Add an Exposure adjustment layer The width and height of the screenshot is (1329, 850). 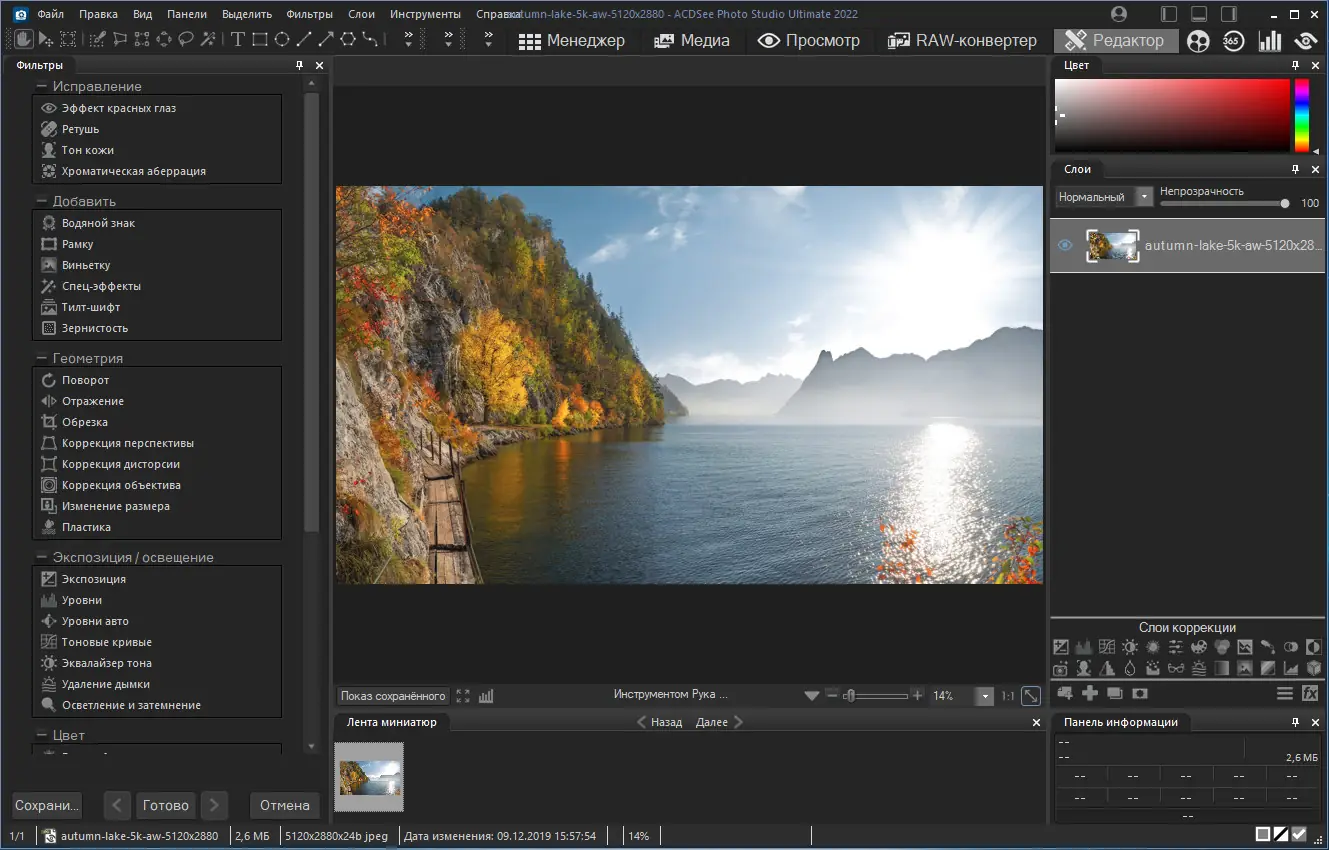click(1060, 647)
